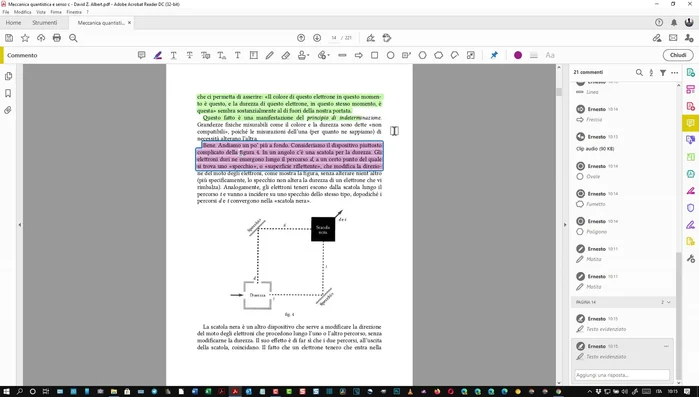This screenshot has width=699, height=397.
Task: Select the Poligono comment
Action: pyautogui.click(x=623, y=227)
